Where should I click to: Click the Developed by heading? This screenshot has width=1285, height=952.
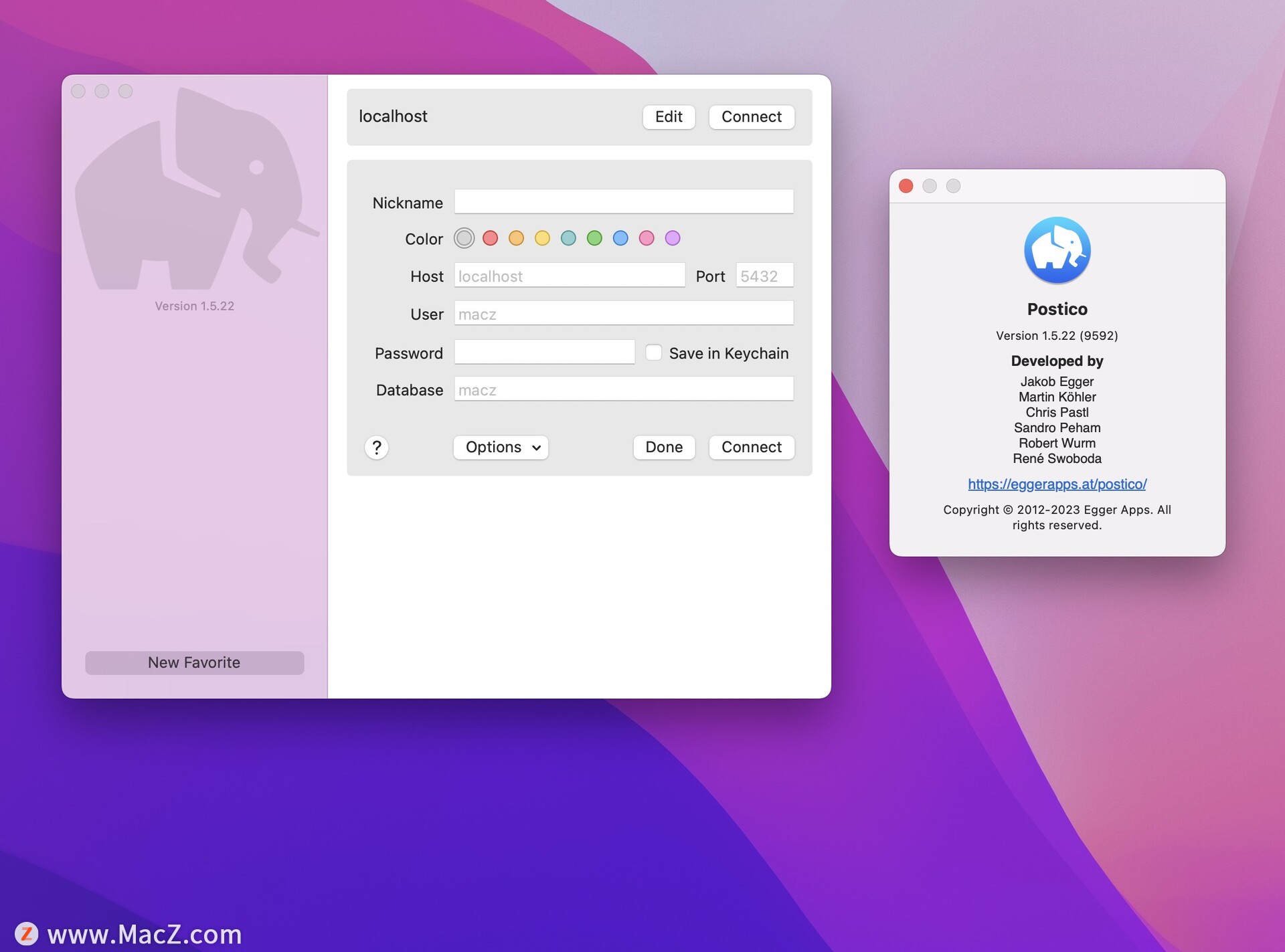coord(1057,361)
